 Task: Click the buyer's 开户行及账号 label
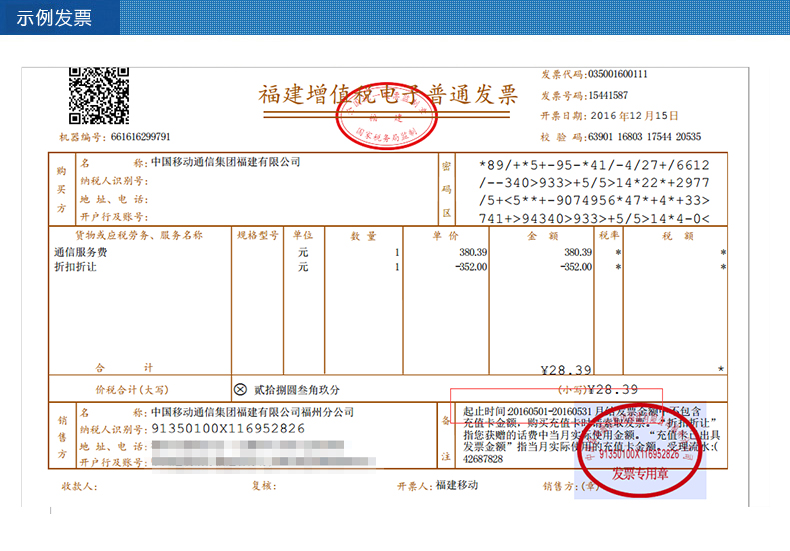(x=114, y=217)
